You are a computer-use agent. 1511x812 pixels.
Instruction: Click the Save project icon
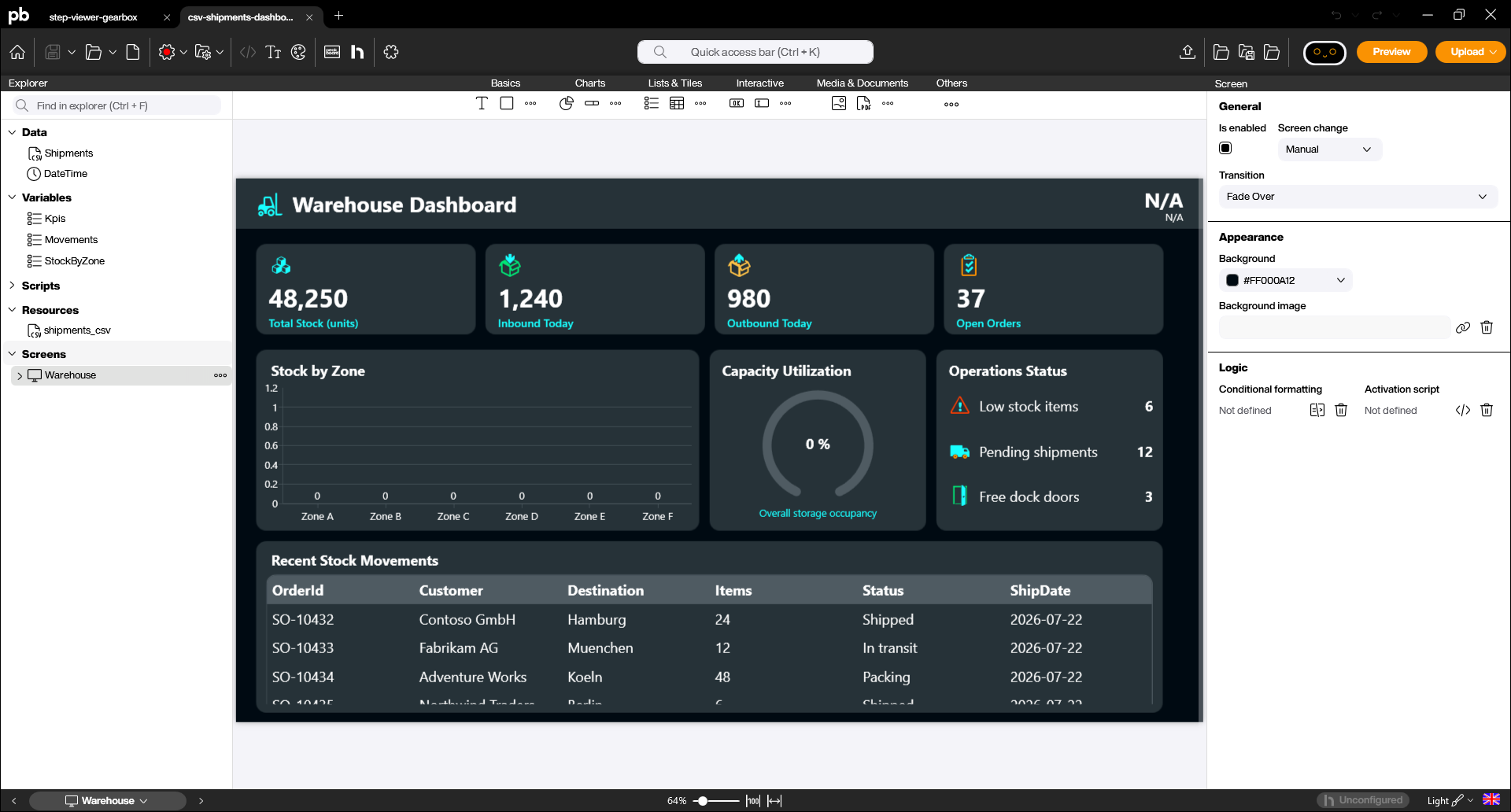[53, 52]
